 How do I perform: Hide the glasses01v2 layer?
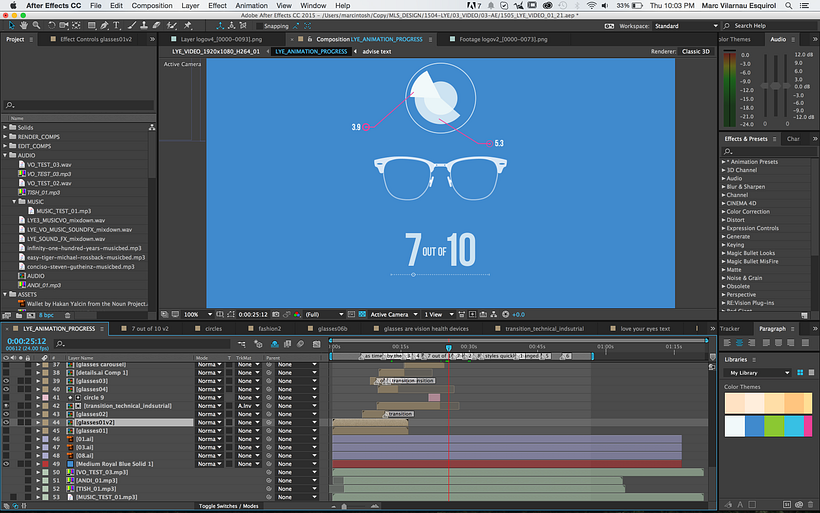[x=6, y=423]
